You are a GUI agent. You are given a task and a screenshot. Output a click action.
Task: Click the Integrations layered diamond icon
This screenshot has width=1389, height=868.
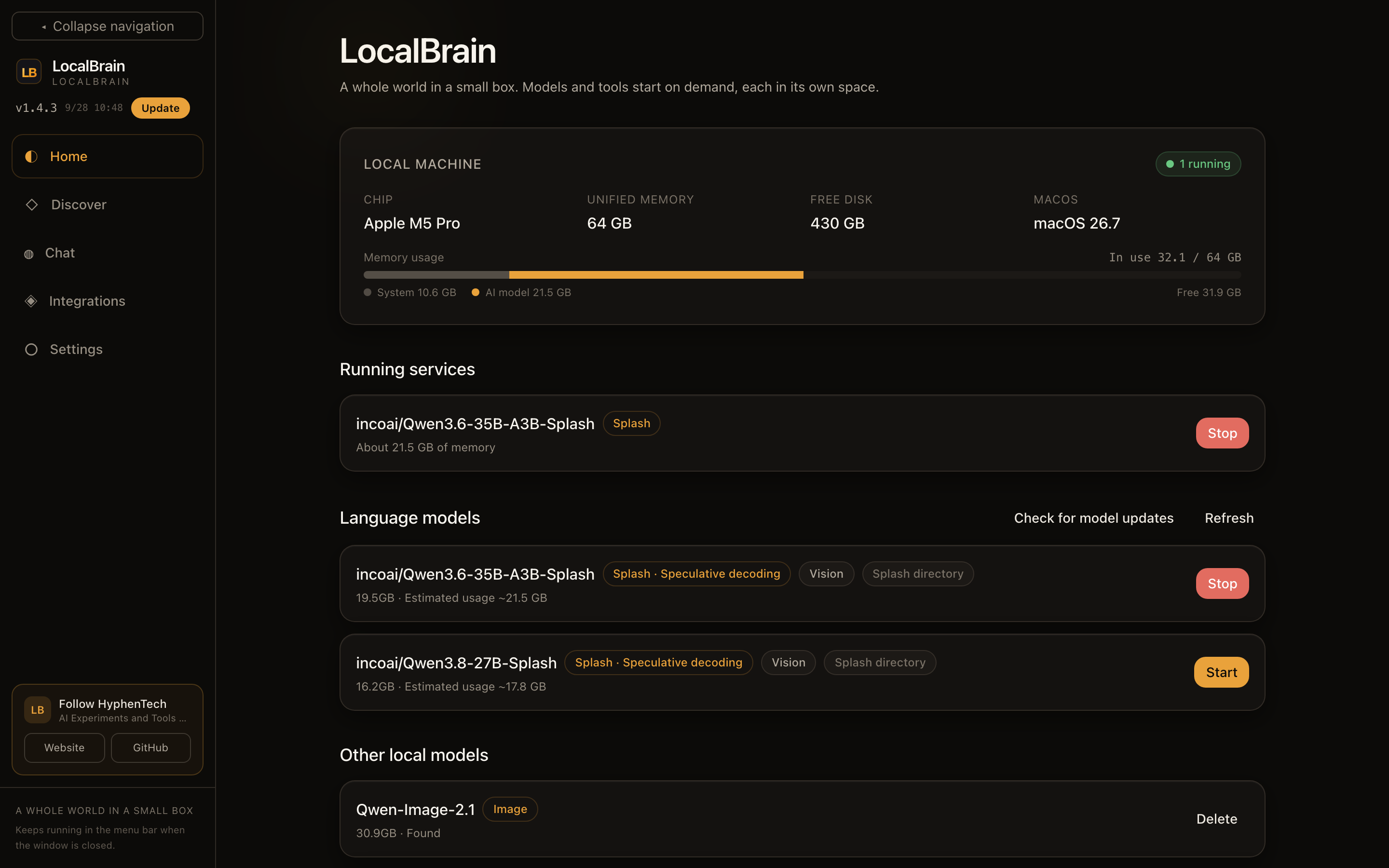tap(31, 301)
